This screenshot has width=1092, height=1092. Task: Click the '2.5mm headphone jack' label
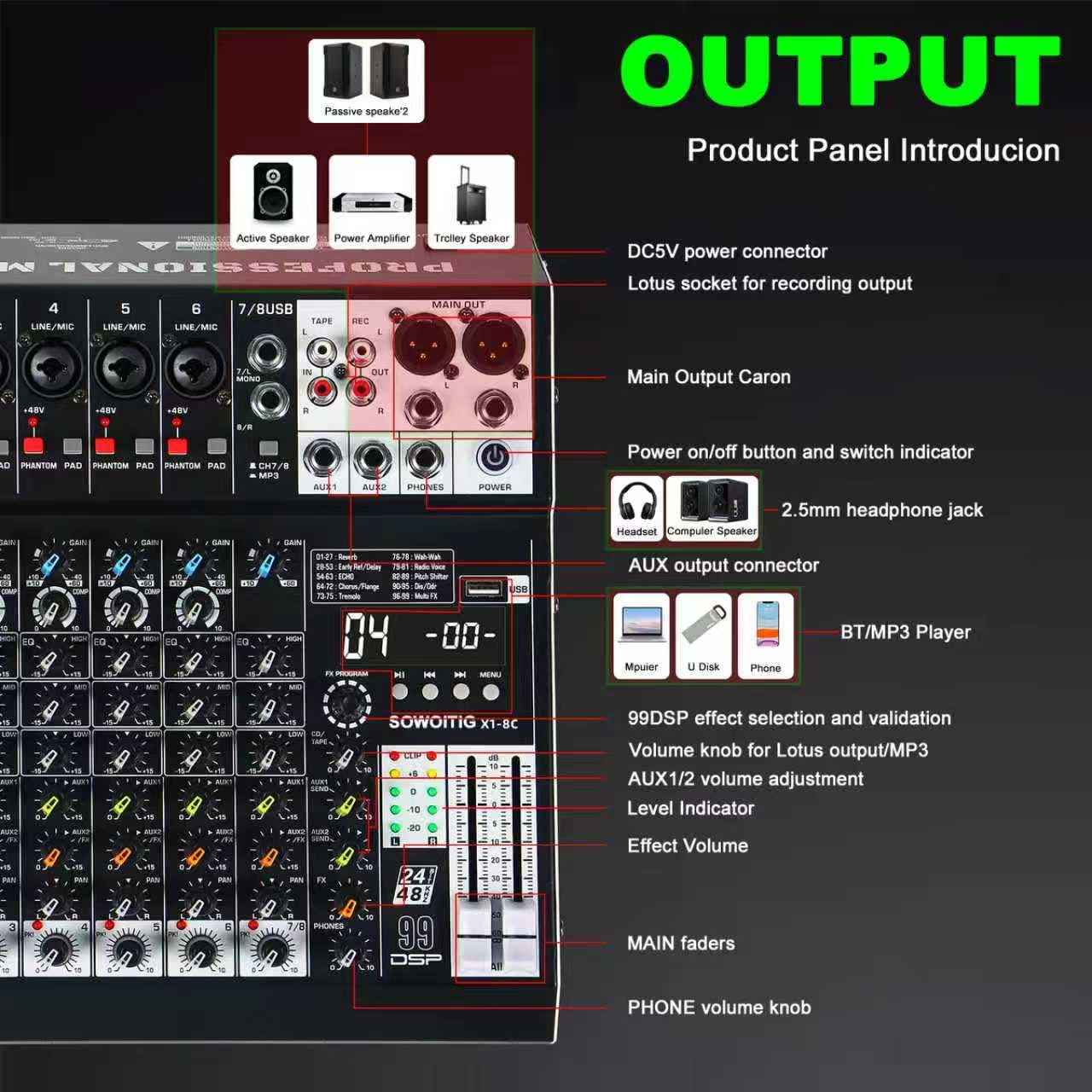[882, 510]
